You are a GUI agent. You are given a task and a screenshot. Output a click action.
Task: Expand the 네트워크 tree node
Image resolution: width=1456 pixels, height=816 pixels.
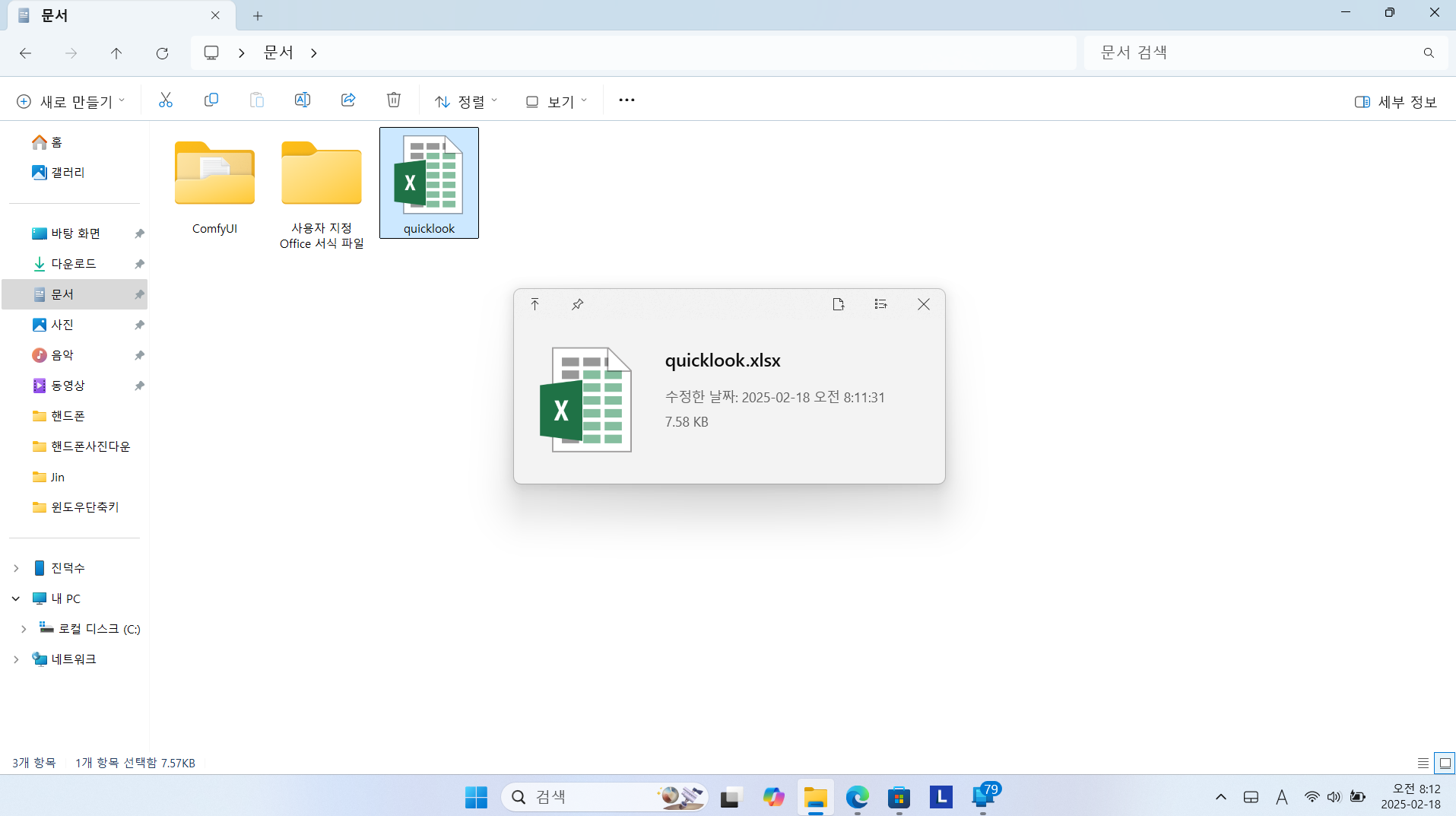click(x=16, y=659)
